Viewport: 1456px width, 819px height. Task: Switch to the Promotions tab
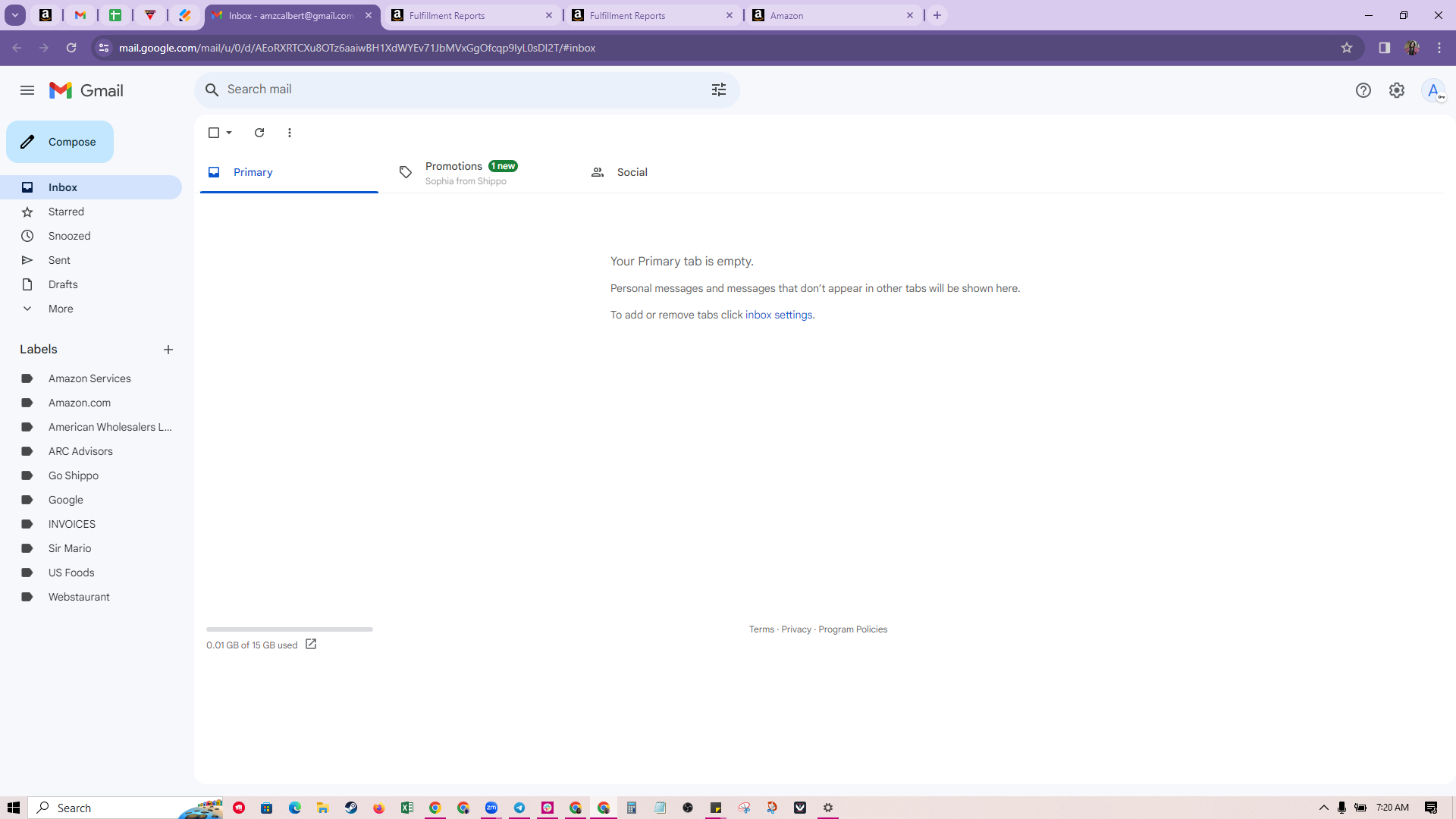point(480,172)
